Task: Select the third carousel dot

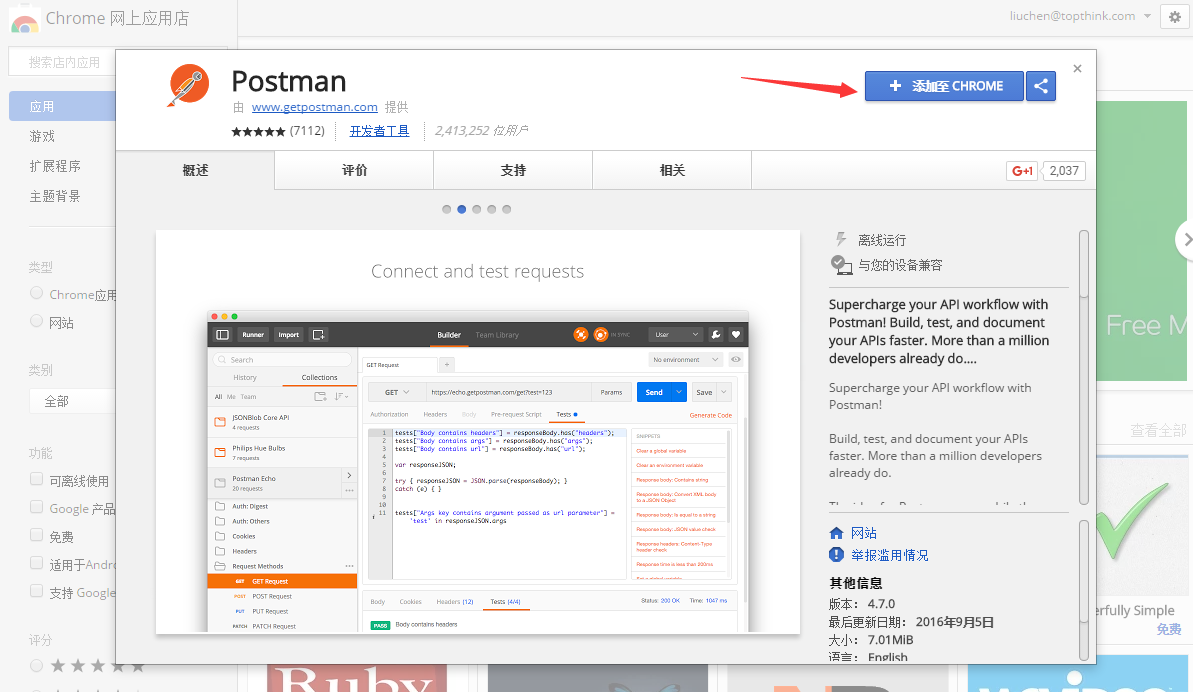Action: (476, 209)
